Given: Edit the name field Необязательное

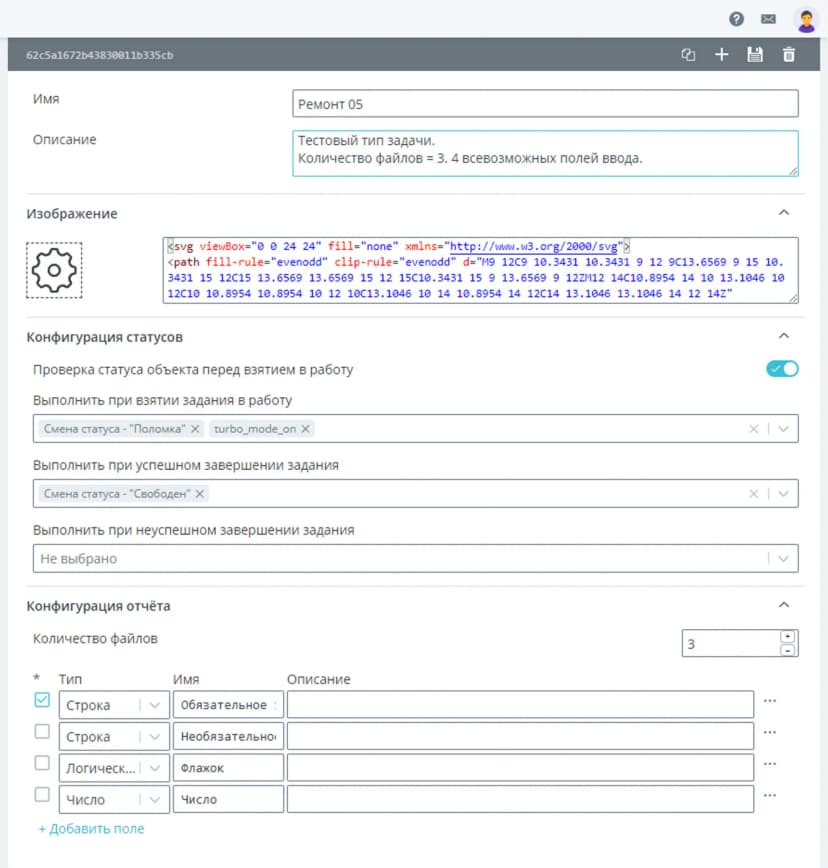Looking at the screenshot, I should [228, 736].
